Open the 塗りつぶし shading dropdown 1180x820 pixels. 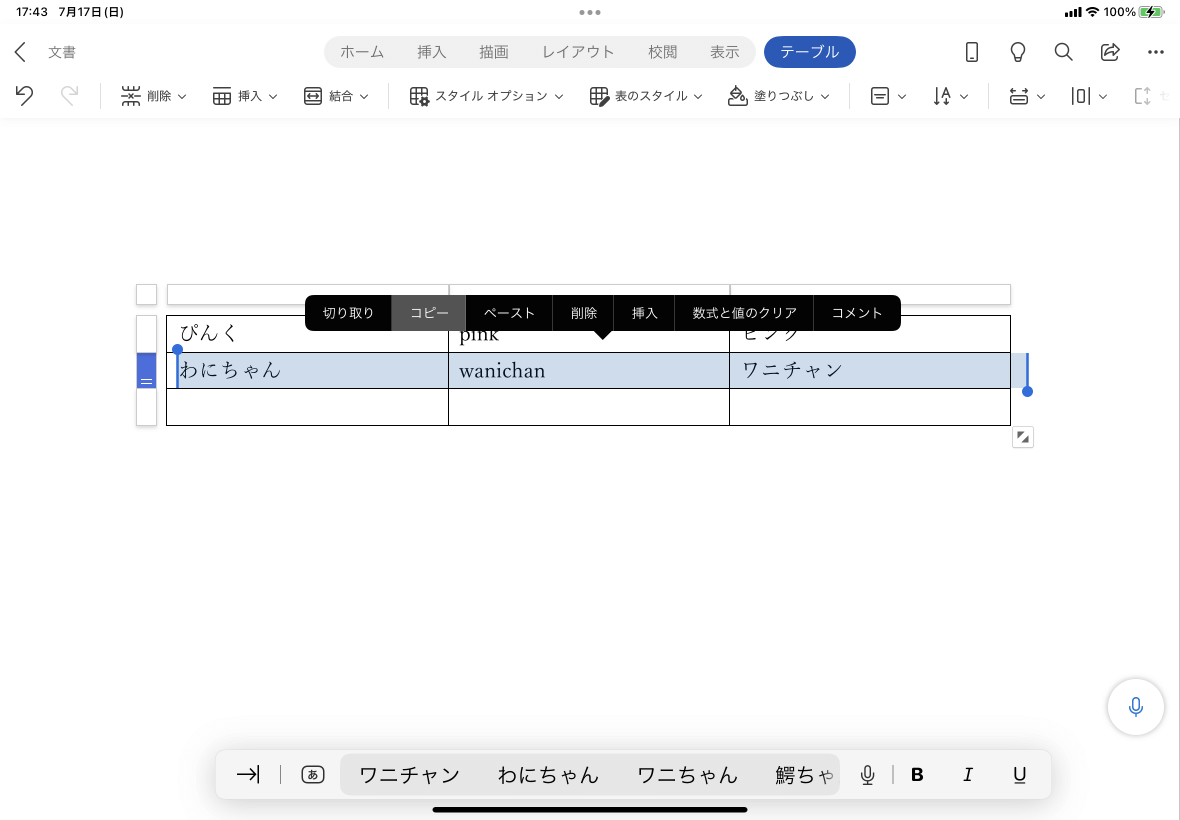coord(779,96)
